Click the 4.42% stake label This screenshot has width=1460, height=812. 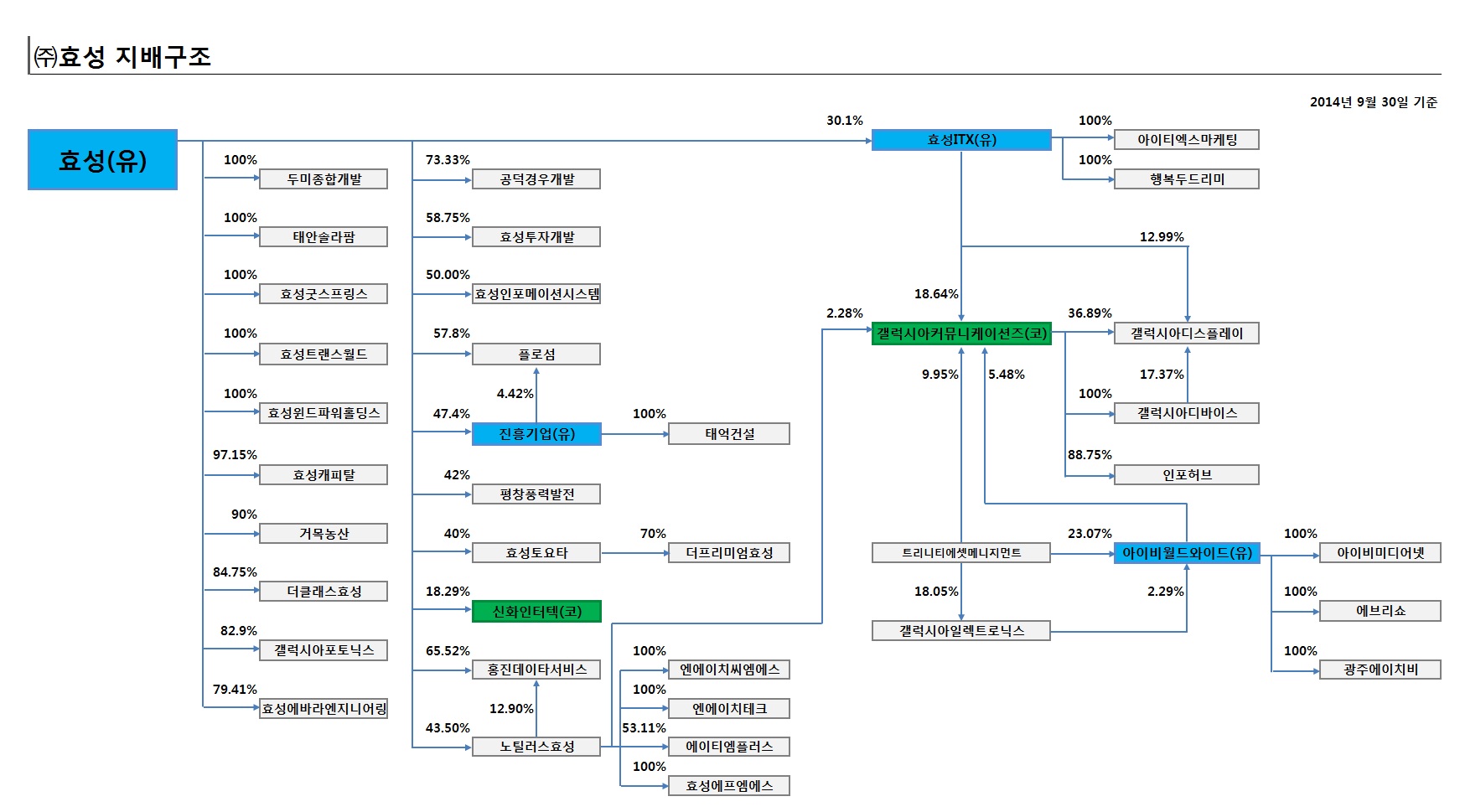coord(515,394)
